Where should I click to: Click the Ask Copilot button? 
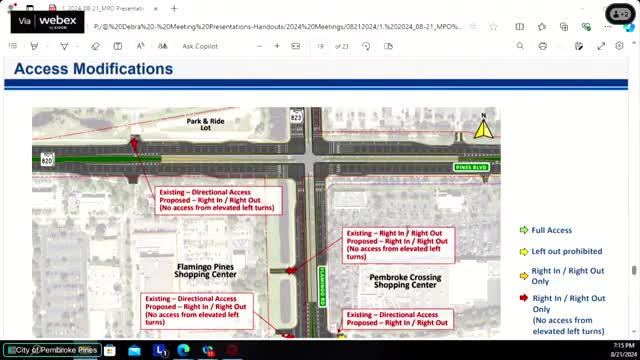coord(200,46)
